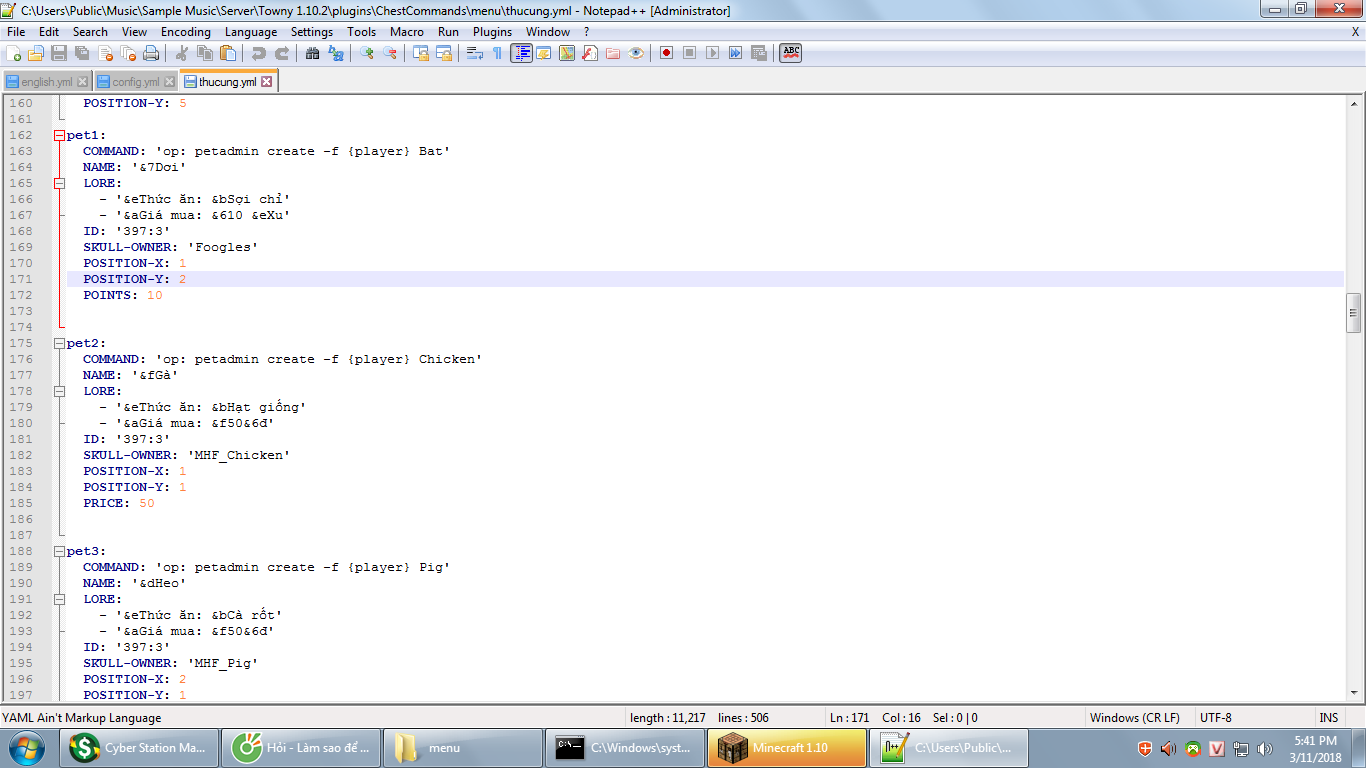The width and height of the screenshot is (1366, 768).
Task: Click the vertical scrollbar thumb
Action: click(x=1354, y=312)
